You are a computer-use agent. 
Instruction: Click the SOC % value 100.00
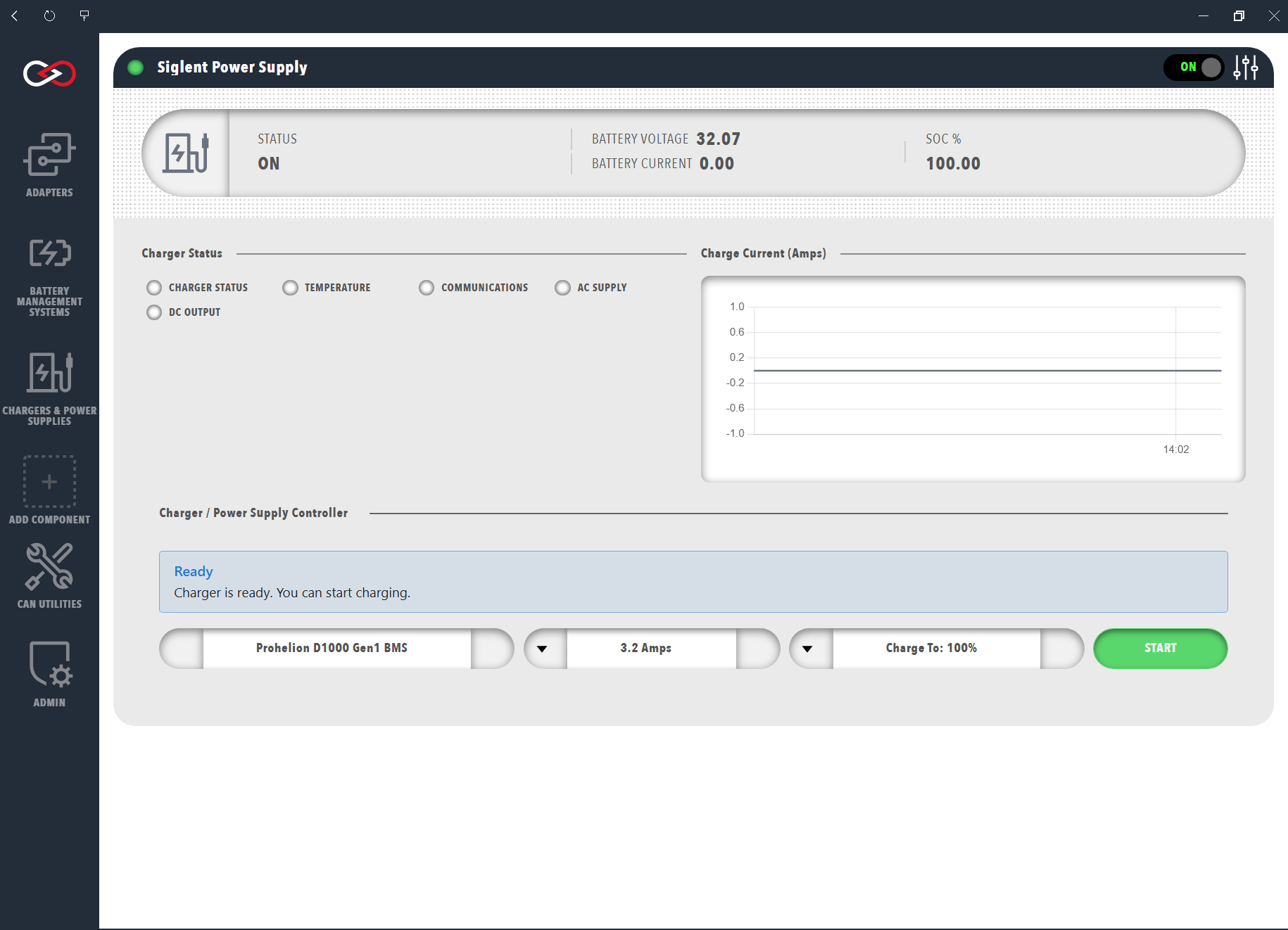tap(953, 164)
